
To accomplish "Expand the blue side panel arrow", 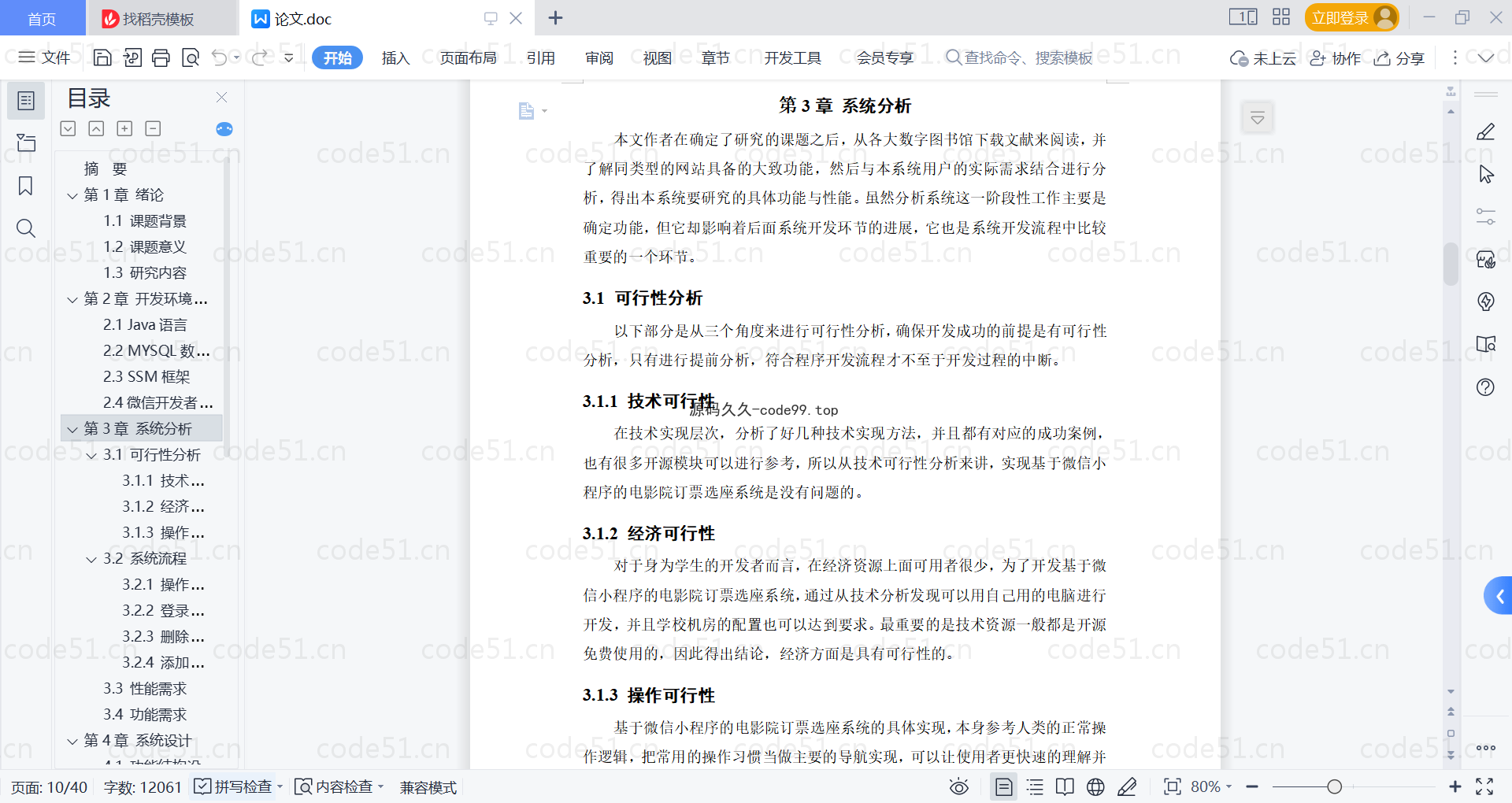I will pos(1499,597).
